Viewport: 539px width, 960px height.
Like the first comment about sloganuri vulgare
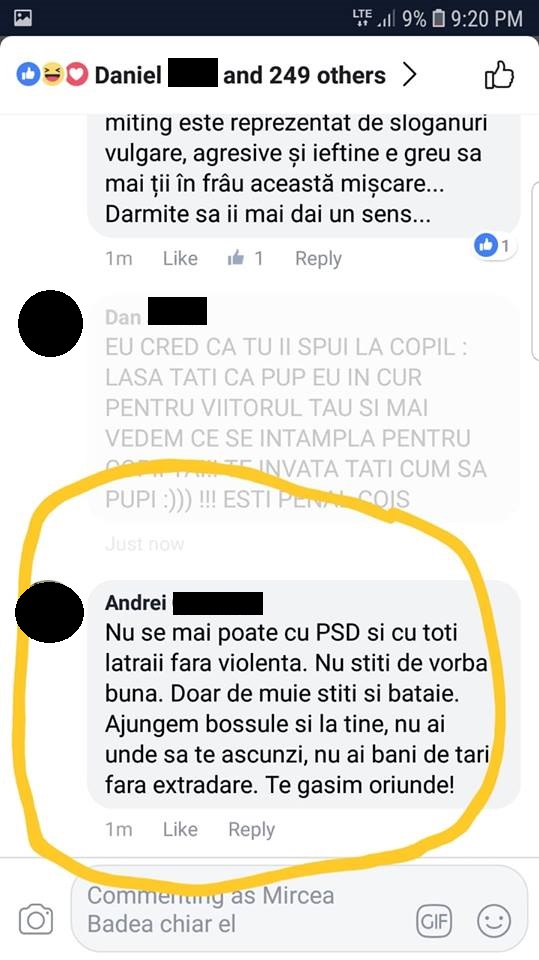click(x=180, y=258)
